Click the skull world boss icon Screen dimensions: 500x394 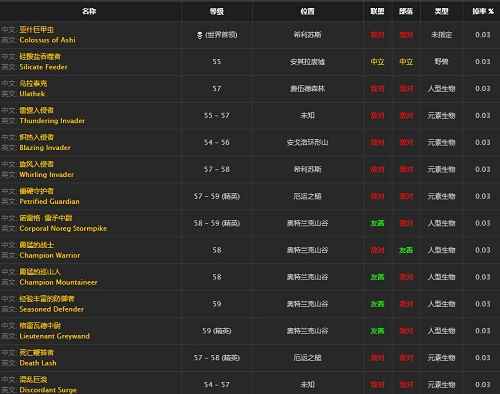coord(199,35)
